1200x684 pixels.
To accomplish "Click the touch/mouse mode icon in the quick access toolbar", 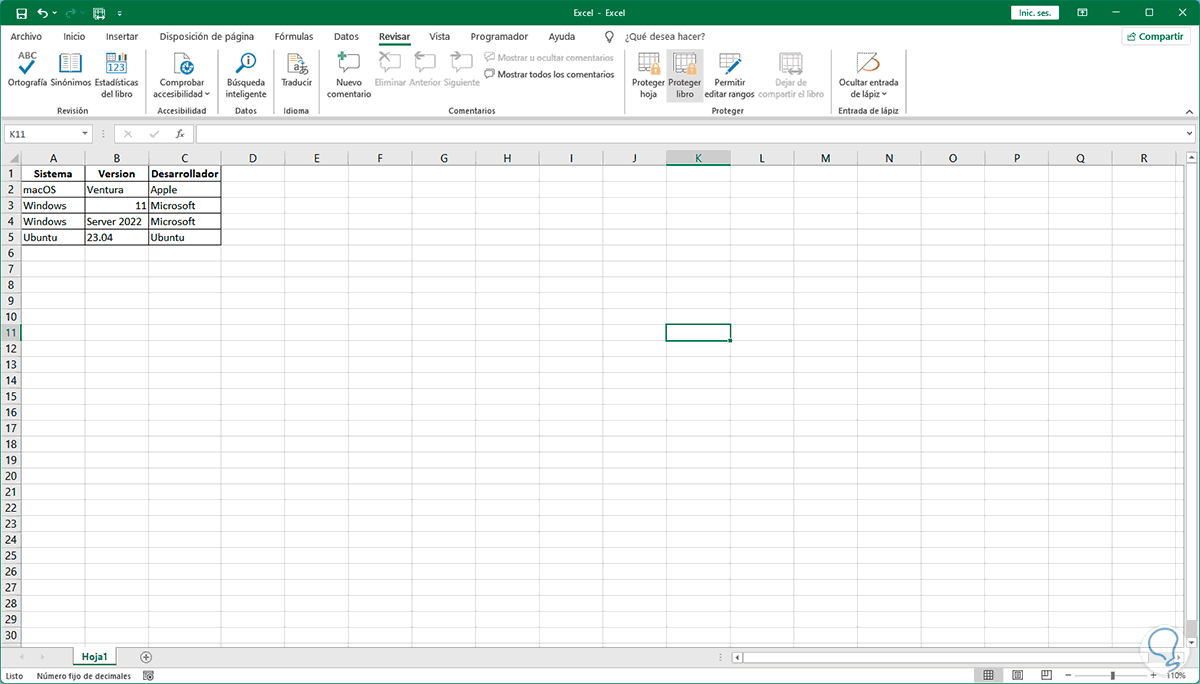I will click(99, 13).
